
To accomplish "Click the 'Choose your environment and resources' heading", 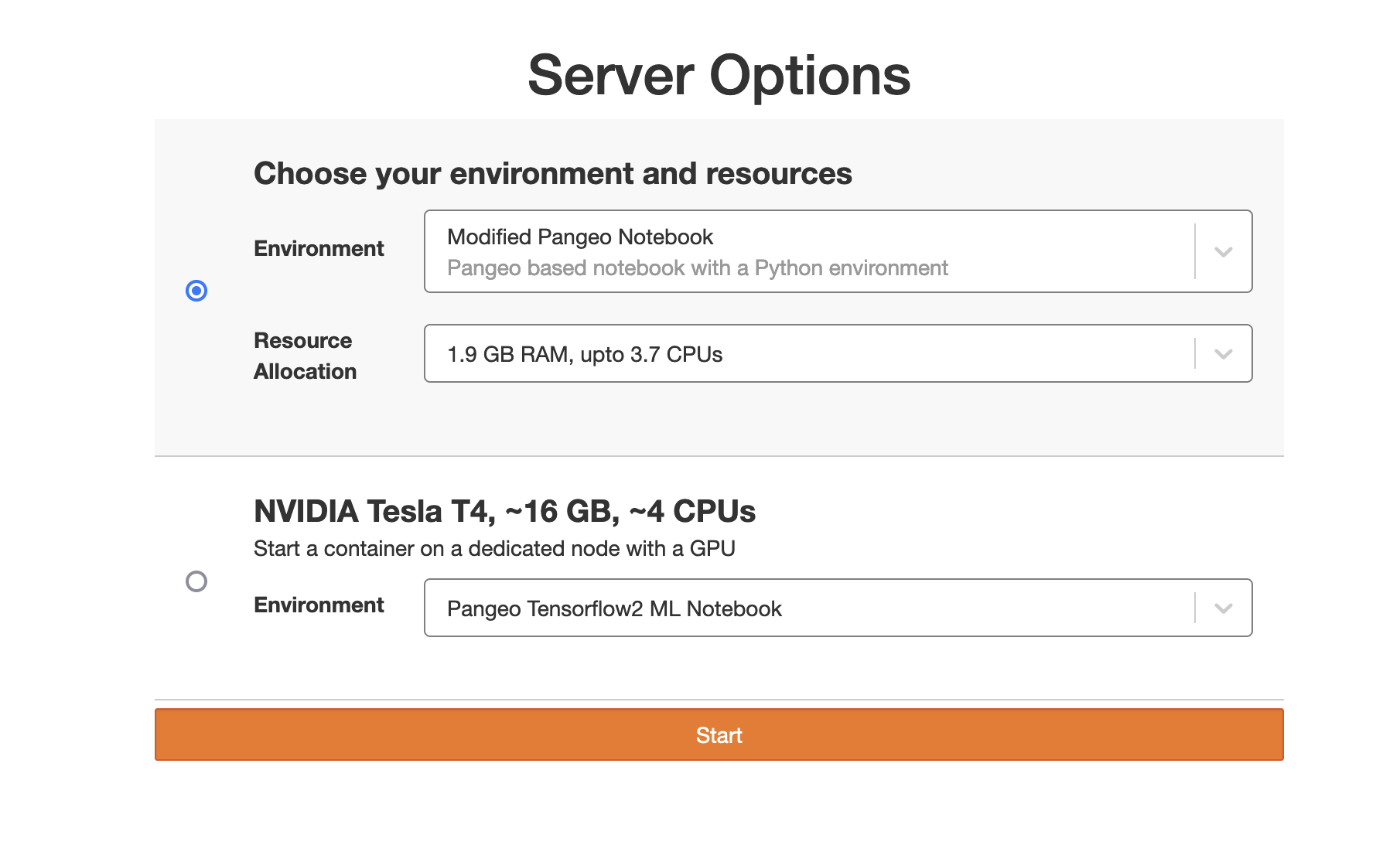I will tap(552, 174).
